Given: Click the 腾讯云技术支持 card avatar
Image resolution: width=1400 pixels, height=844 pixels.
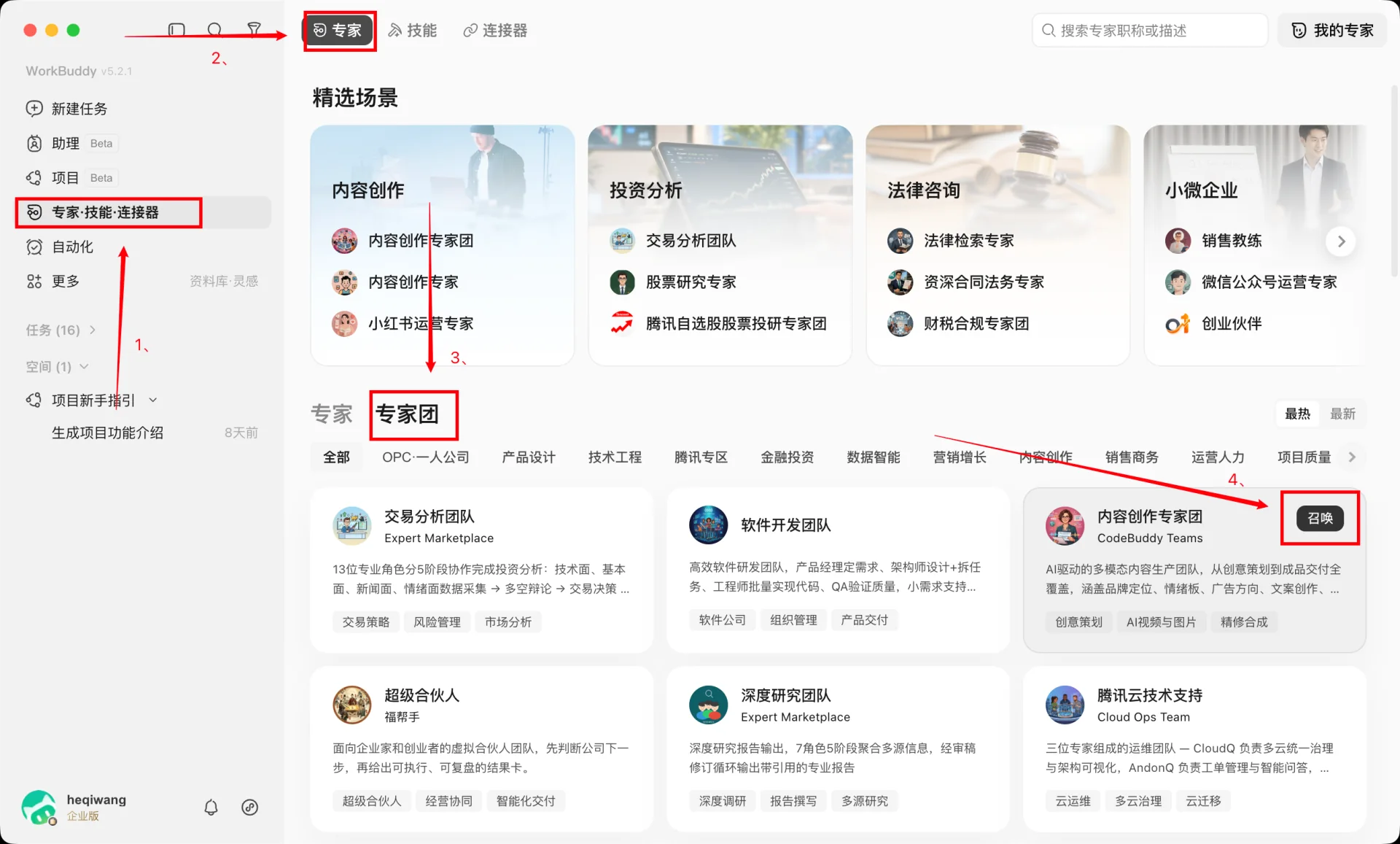Looking at the screenshot, I should pos(1065,705).
